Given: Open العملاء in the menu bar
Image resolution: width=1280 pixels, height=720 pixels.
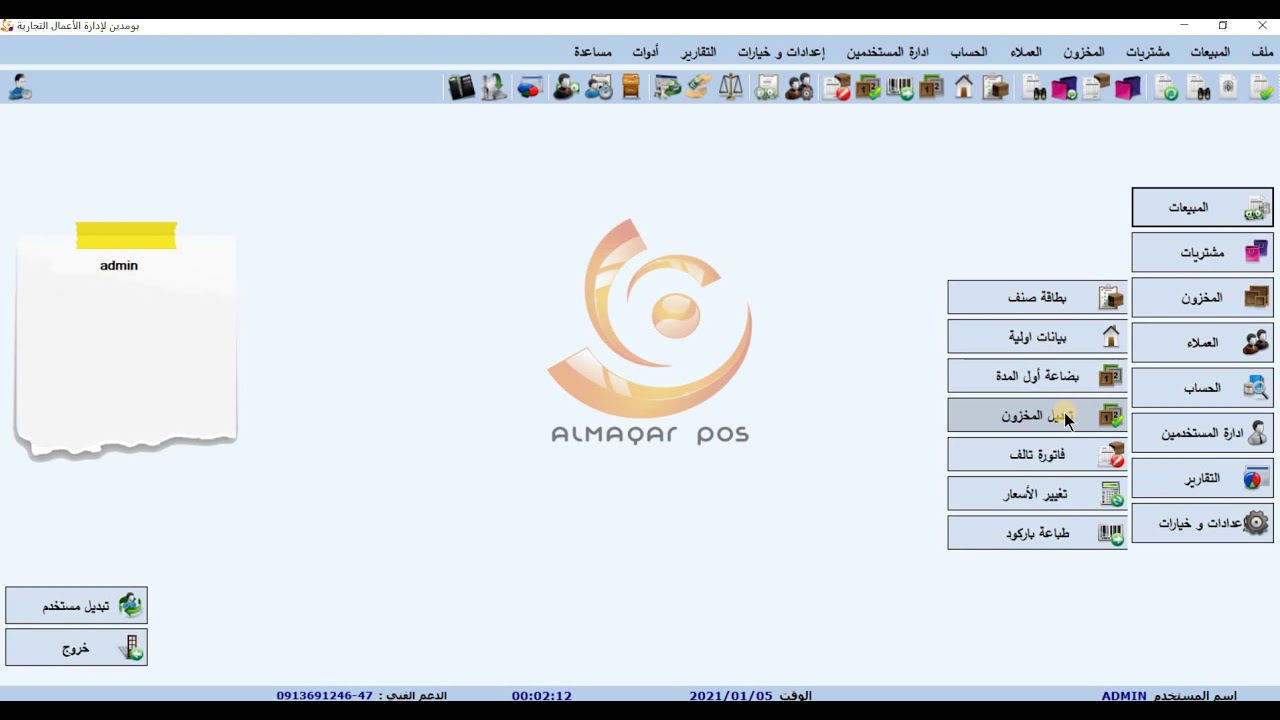Looking at the screenshot, I should [x=1026, y=52].
